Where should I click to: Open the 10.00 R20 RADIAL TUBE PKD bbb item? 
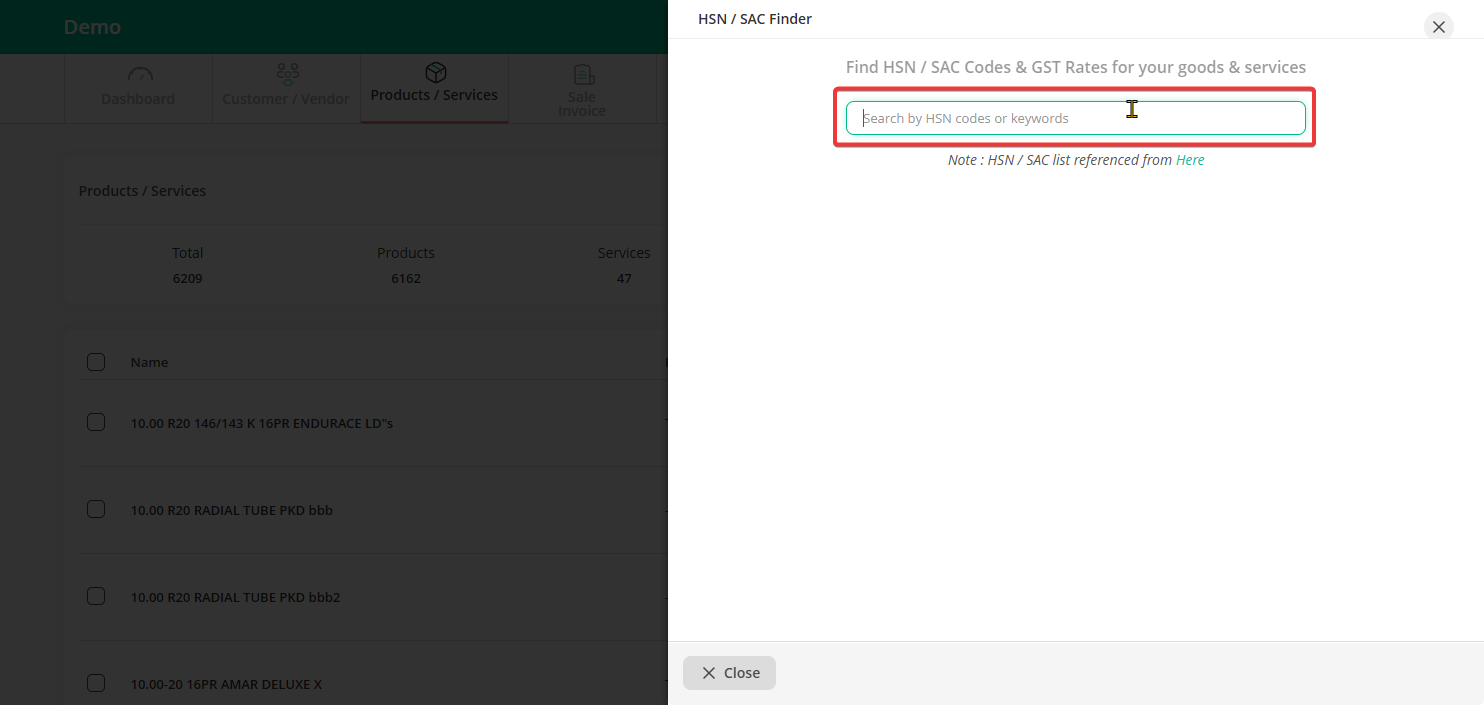231,510
